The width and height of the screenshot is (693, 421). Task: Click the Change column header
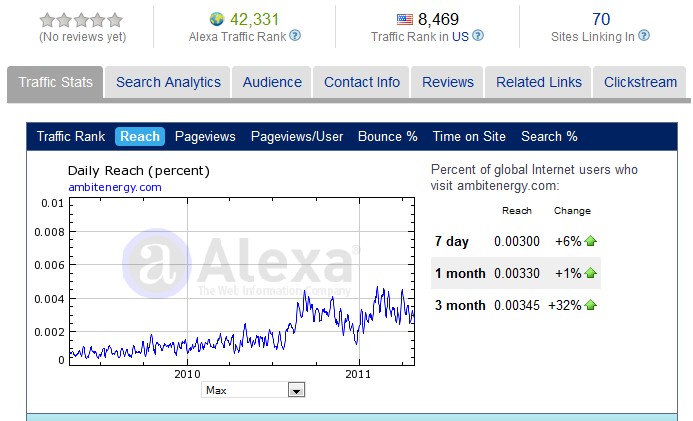point(572,211)
